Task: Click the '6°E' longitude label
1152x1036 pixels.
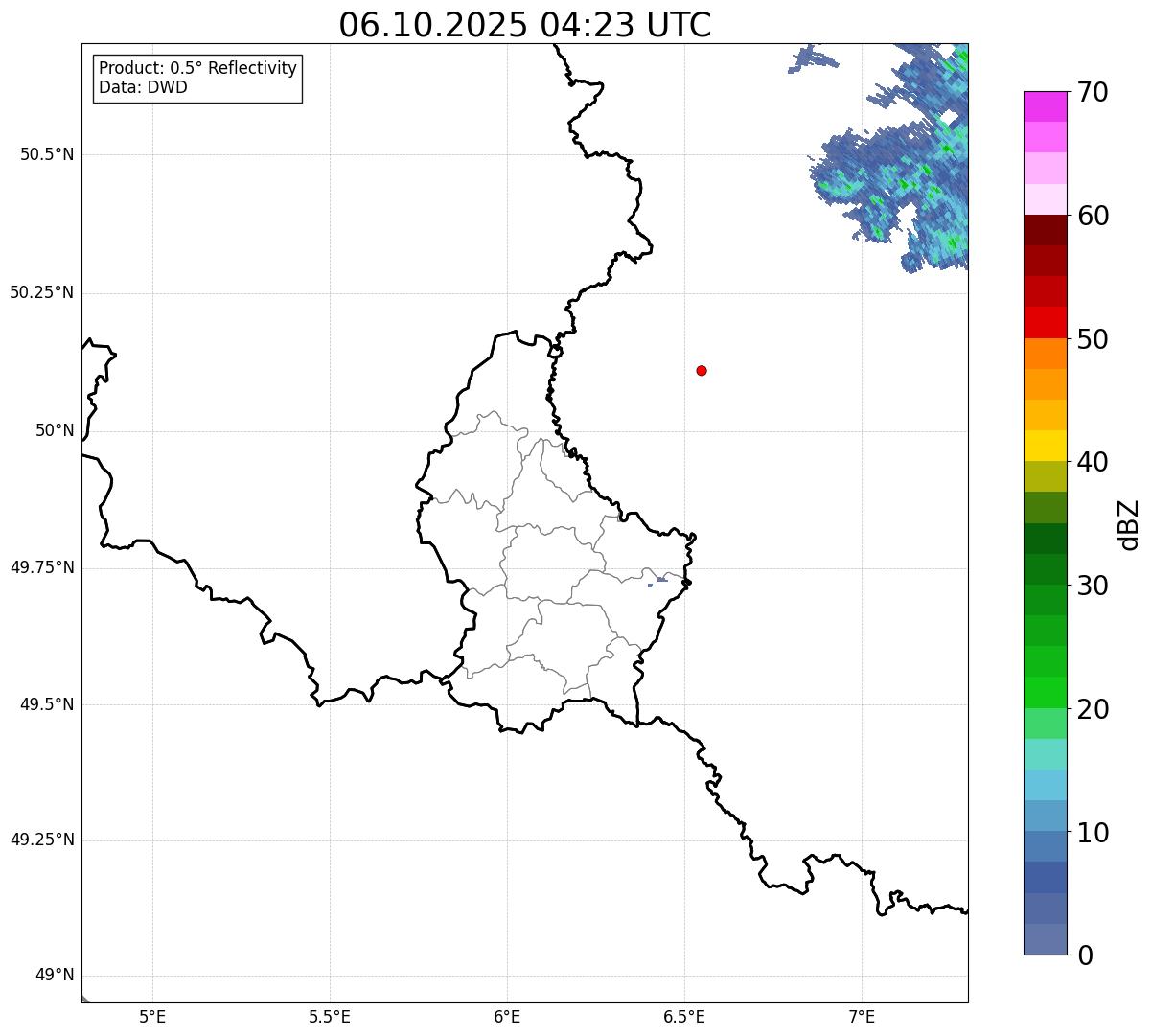Action: [507, 1017]
